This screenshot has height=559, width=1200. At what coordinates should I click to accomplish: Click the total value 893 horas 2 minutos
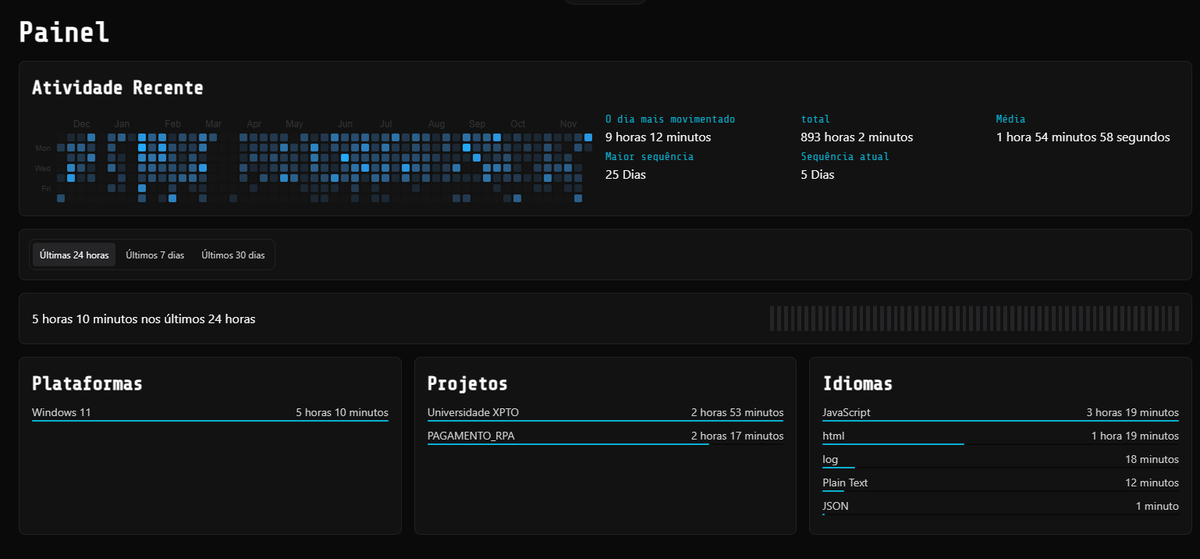tap(857, 137)
